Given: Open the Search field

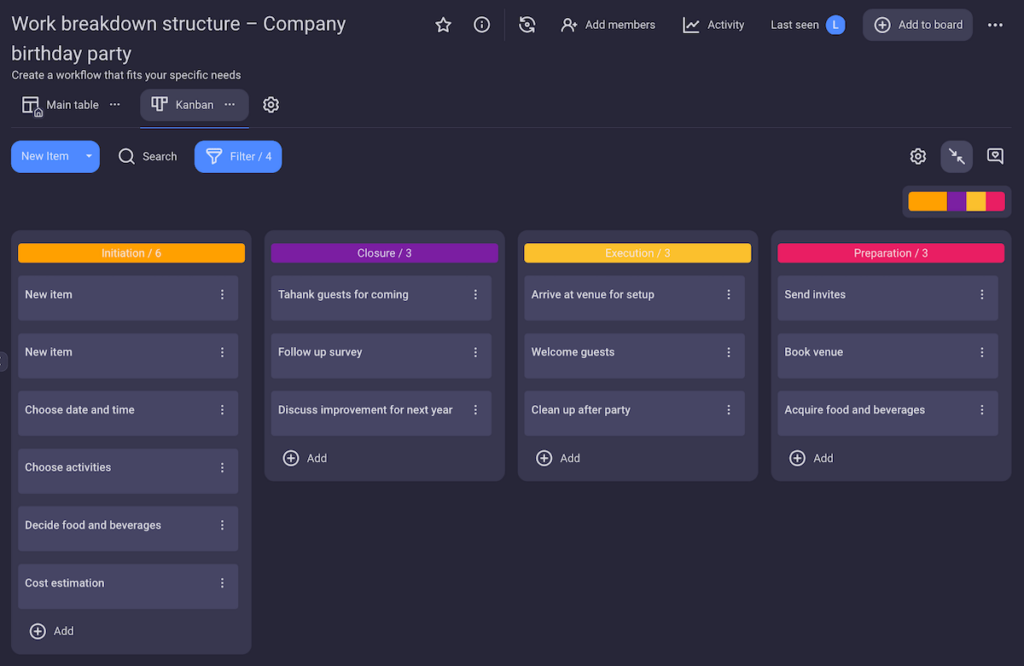Looking at the screenshot, I should (148, 156).
